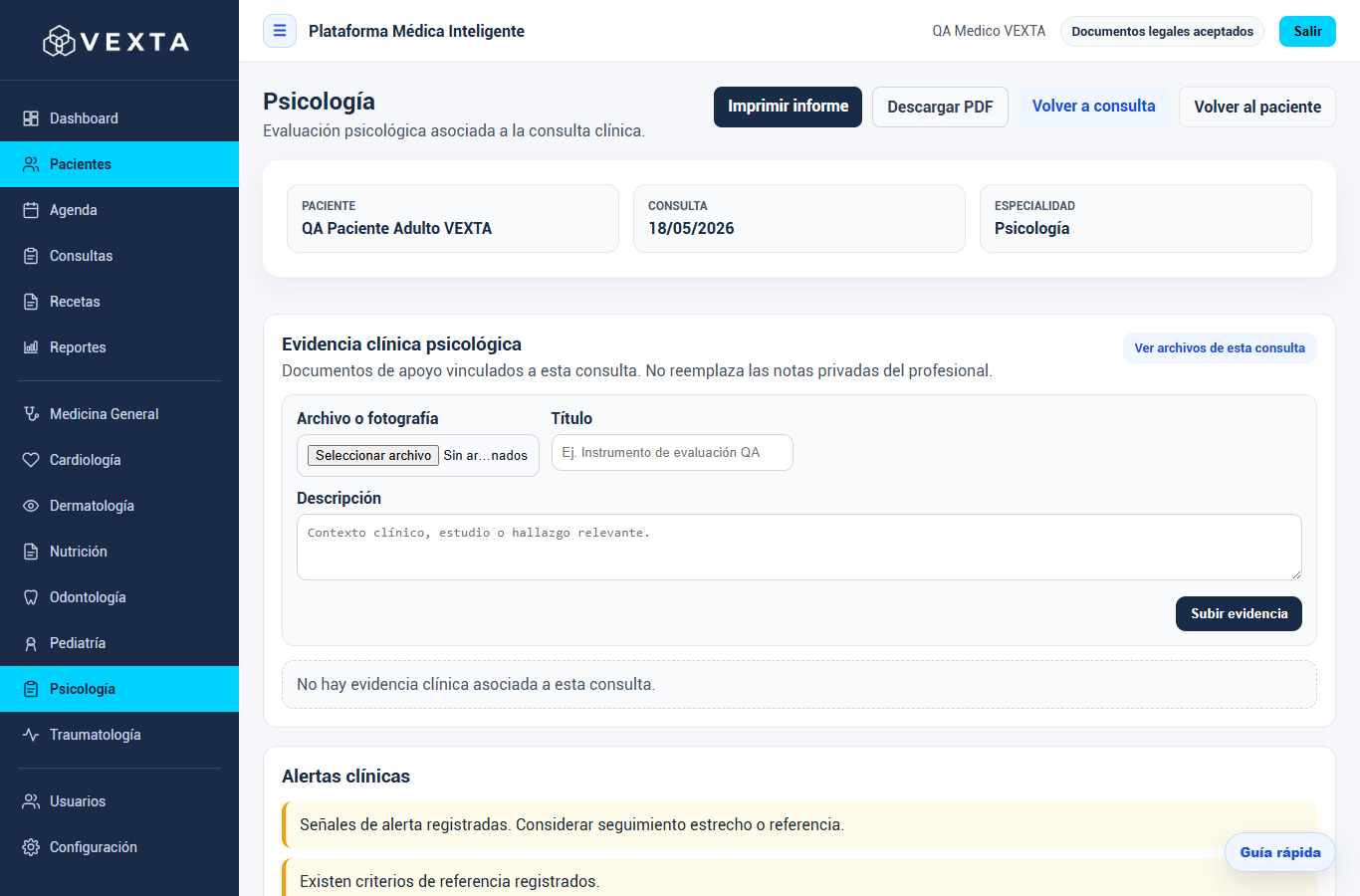The width and height of the screenshot is (1360, 896).
Task: Click into the Descripción text area
Action: [799, 547]
